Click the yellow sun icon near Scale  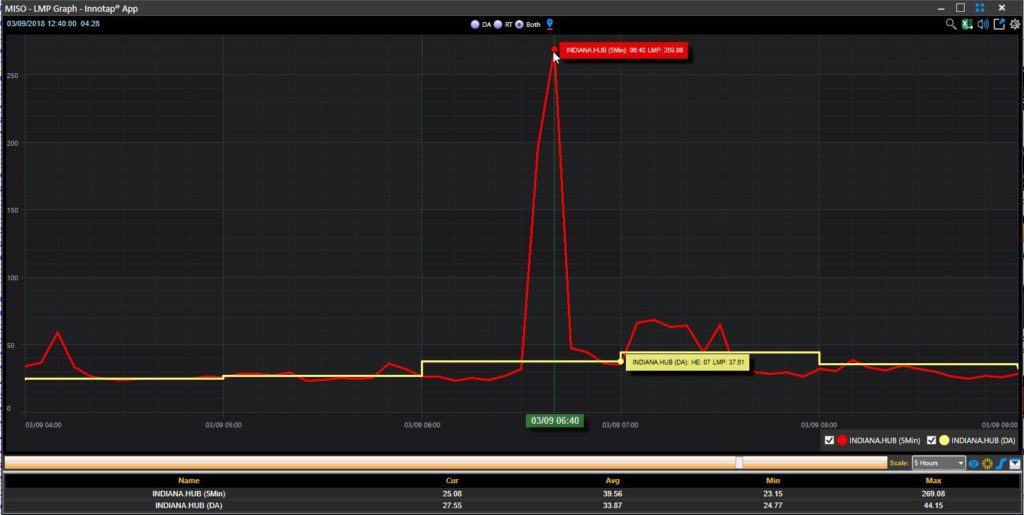987,463
